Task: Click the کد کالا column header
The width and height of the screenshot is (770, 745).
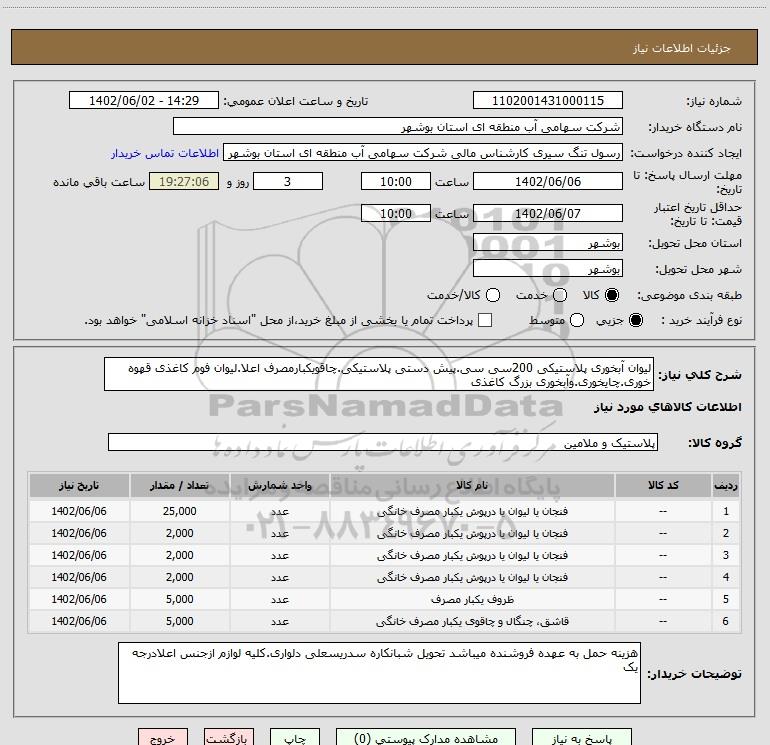Action: point(663,485)
